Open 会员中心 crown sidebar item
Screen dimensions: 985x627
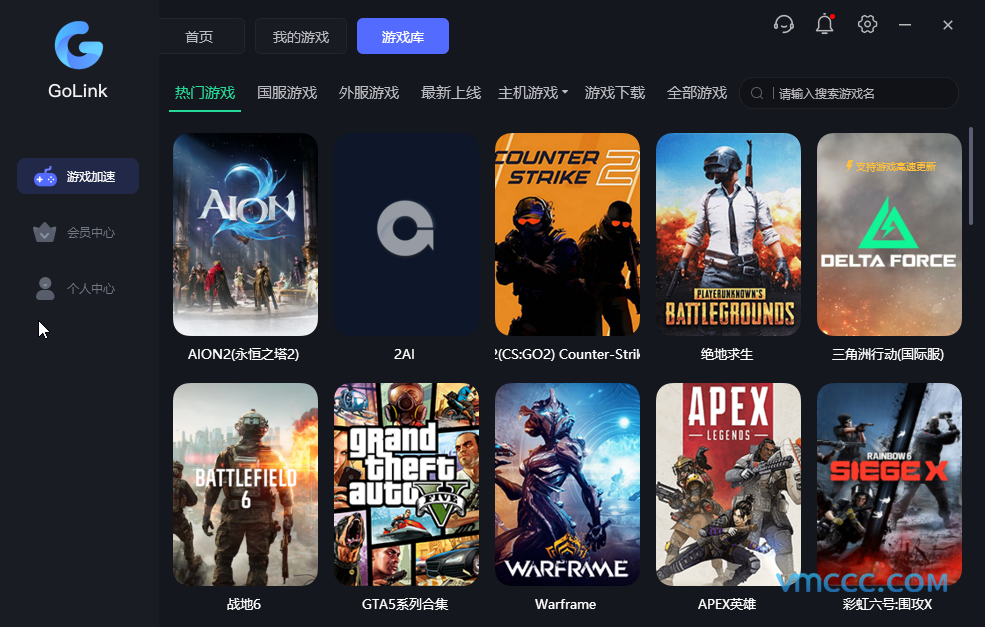78,233
